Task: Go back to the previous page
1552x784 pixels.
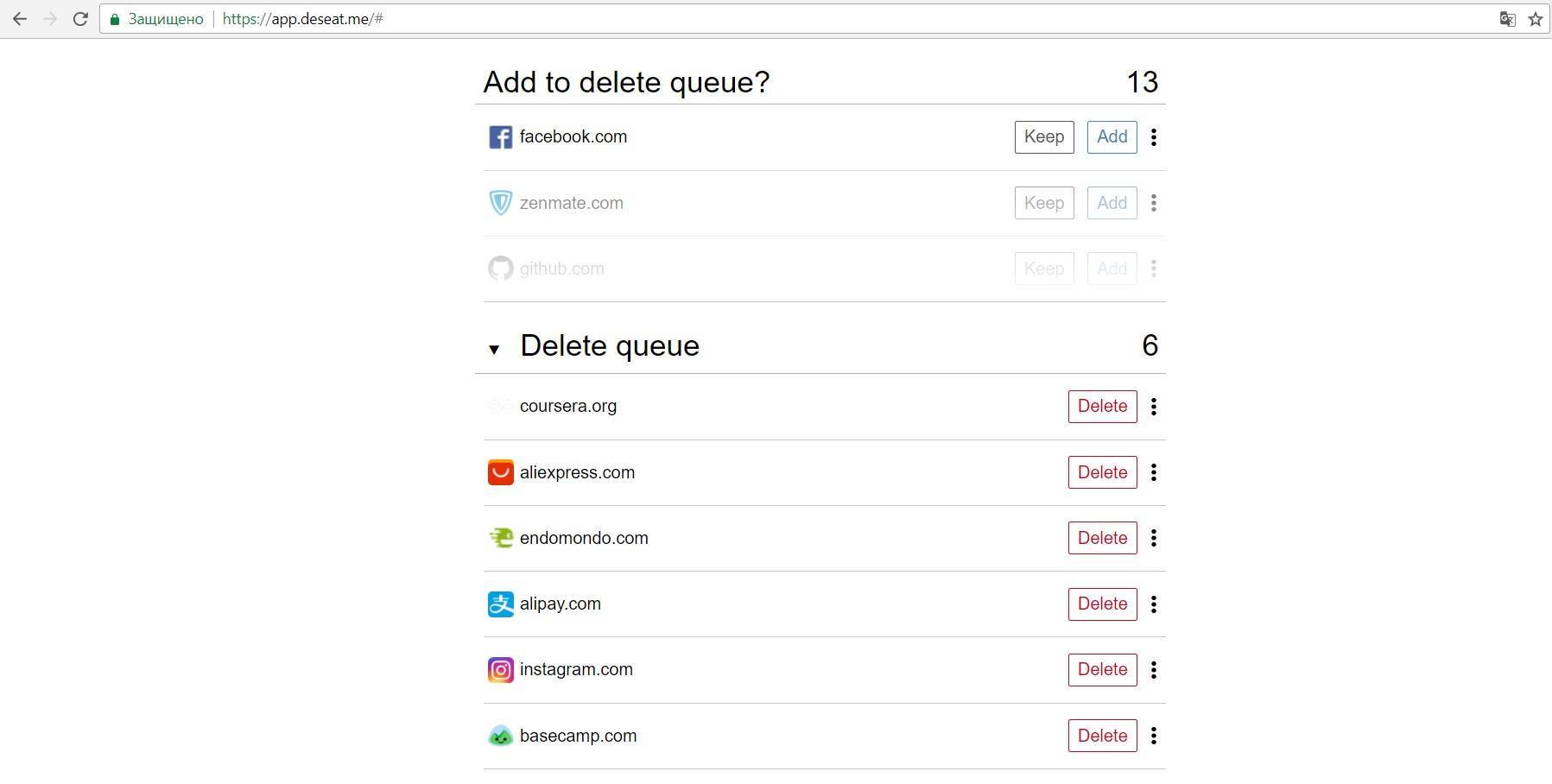Action: (x=20, y=19)
